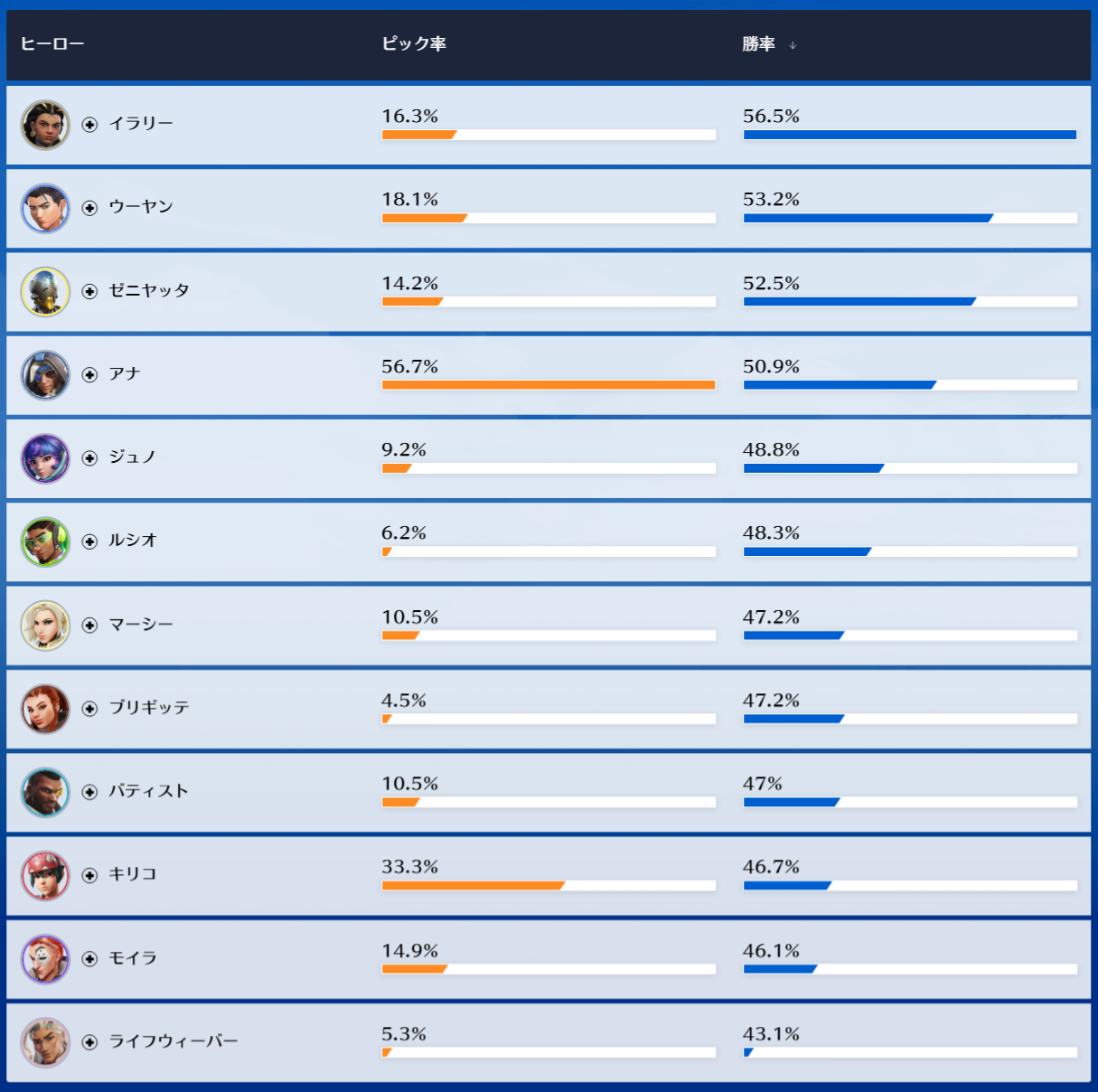Click the 勝率 column header label

click(x=758, y=43)
